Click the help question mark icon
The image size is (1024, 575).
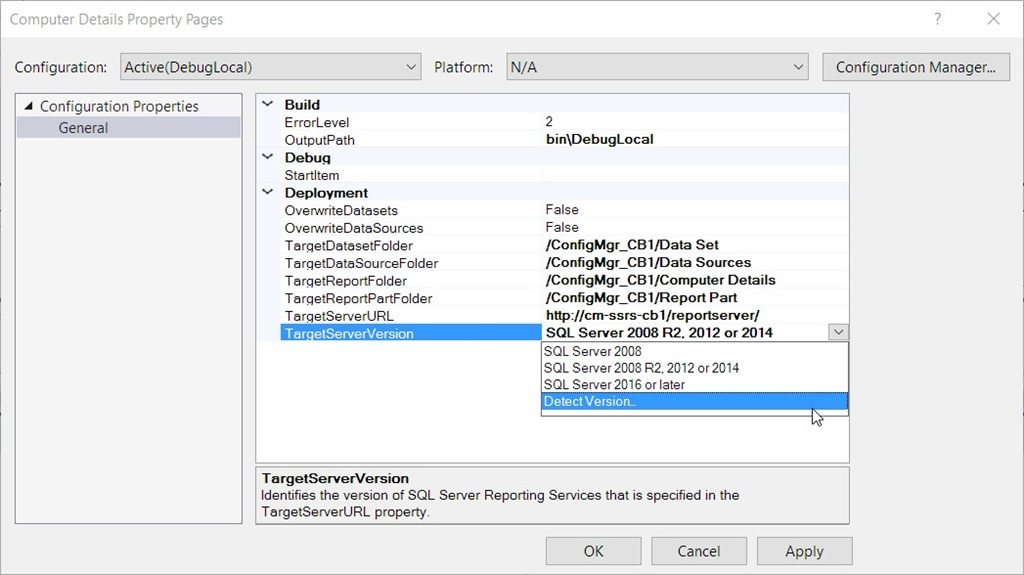(x=937, y=19)
